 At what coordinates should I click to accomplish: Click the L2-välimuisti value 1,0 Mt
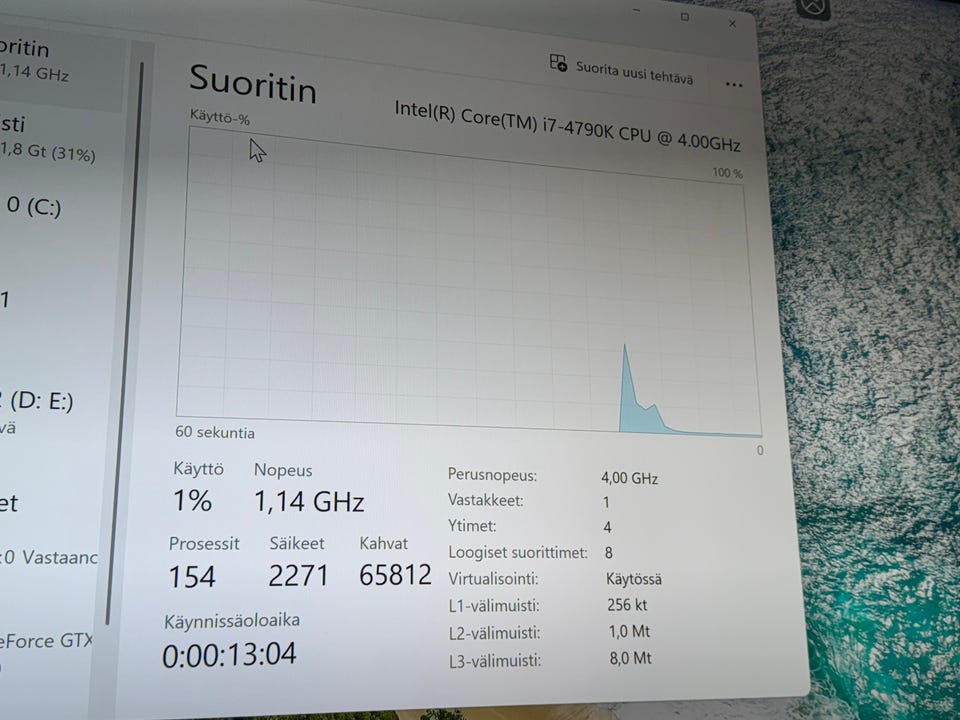point(629,631)
